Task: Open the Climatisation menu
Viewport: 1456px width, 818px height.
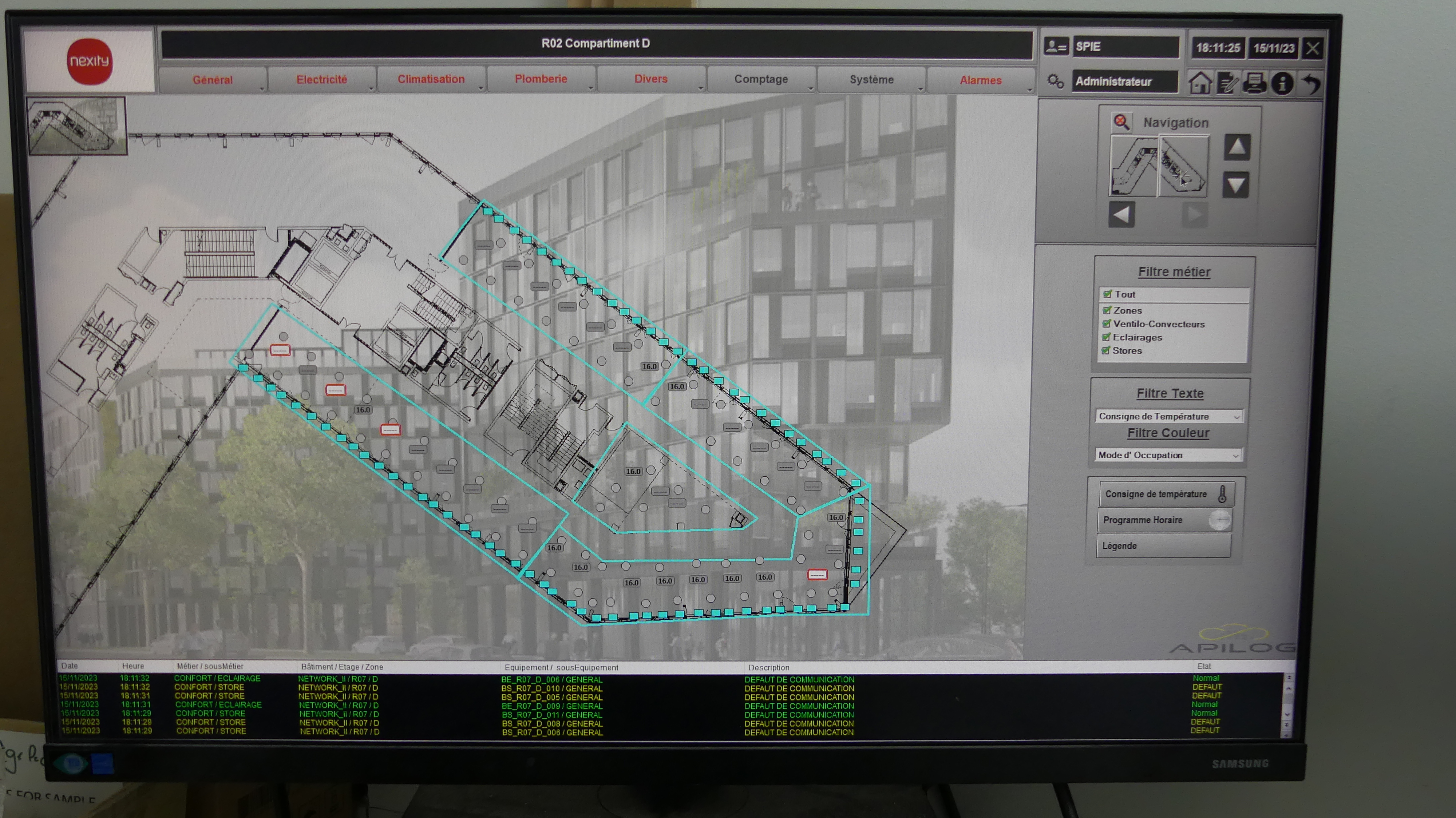Action: point(431,80)
